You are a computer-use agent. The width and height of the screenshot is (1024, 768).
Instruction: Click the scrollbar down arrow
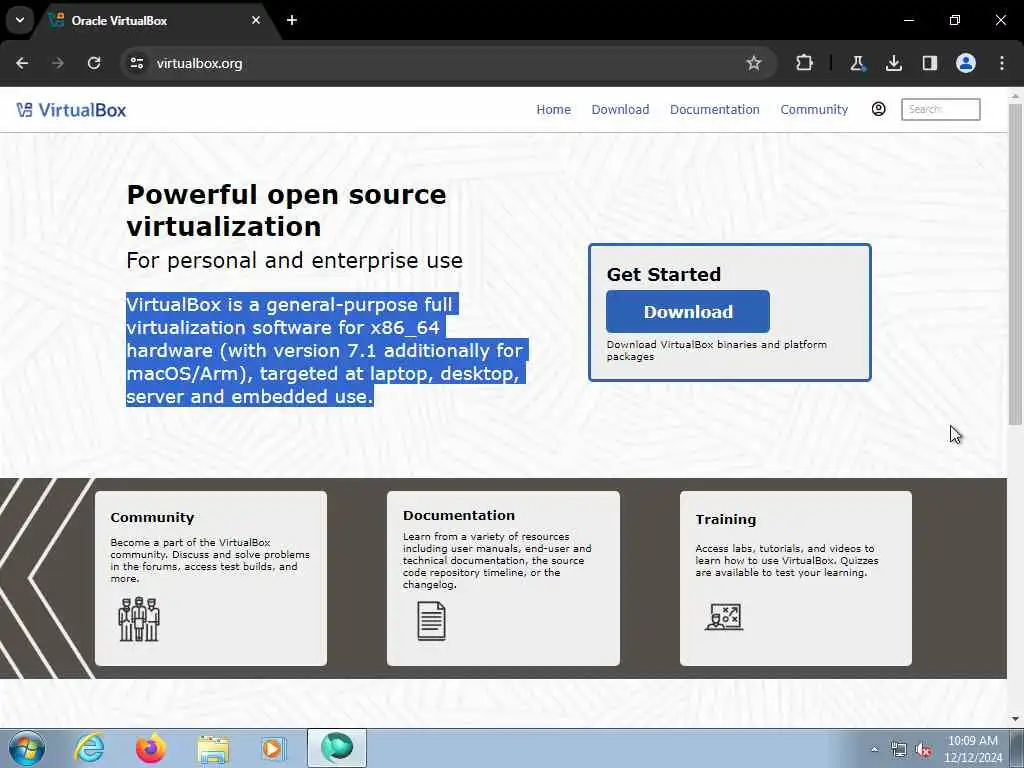[1015, 719]
